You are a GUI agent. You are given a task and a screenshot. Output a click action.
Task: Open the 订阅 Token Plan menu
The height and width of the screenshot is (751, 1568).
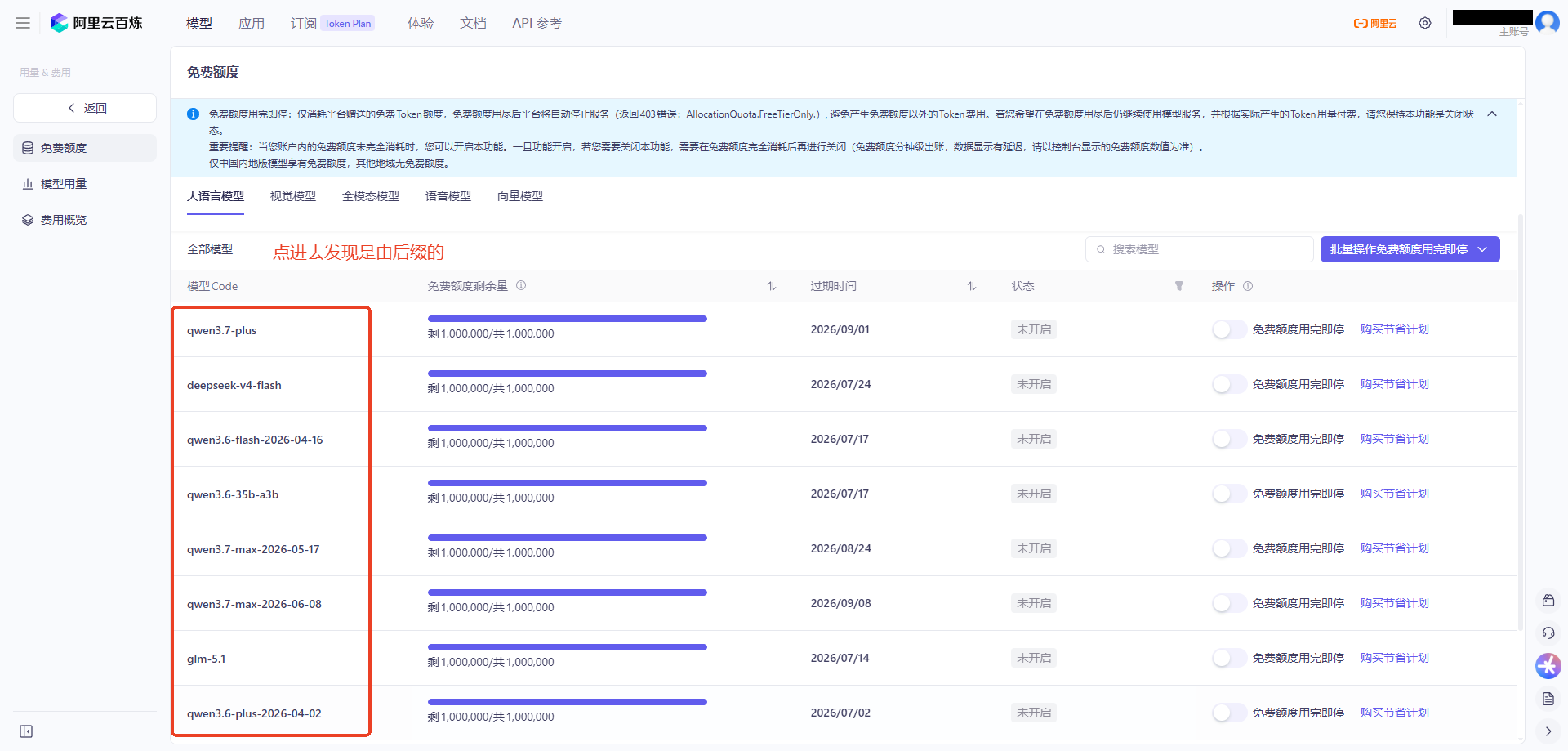pos(332,23)
